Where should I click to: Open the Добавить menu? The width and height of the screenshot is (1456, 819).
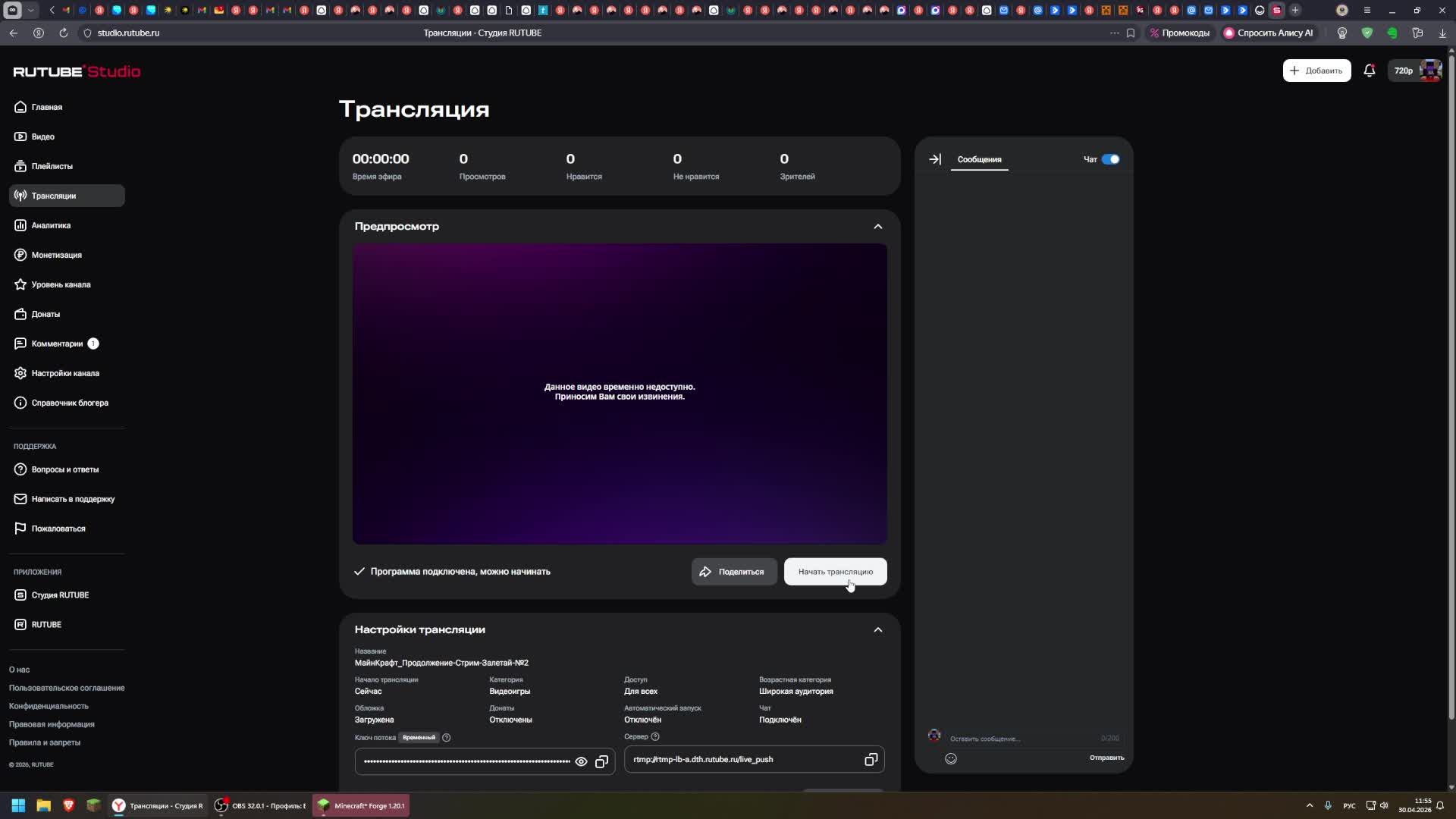pyautogui.click(x=1316, y=71)
